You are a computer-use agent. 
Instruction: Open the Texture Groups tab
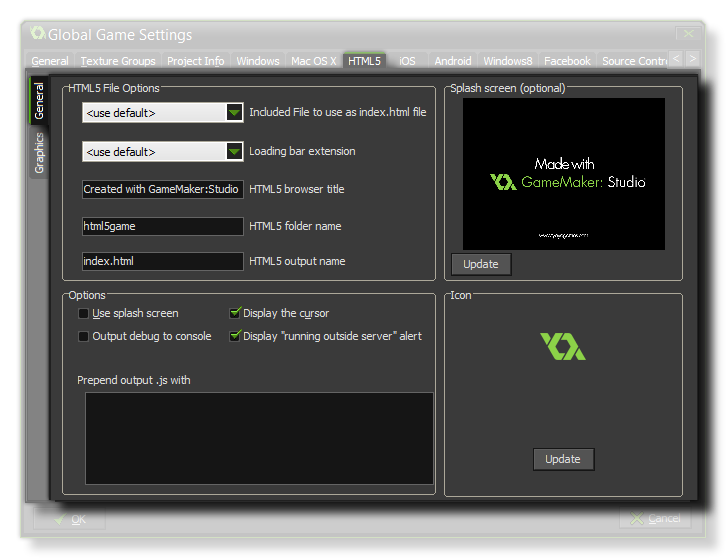point(118,61)
